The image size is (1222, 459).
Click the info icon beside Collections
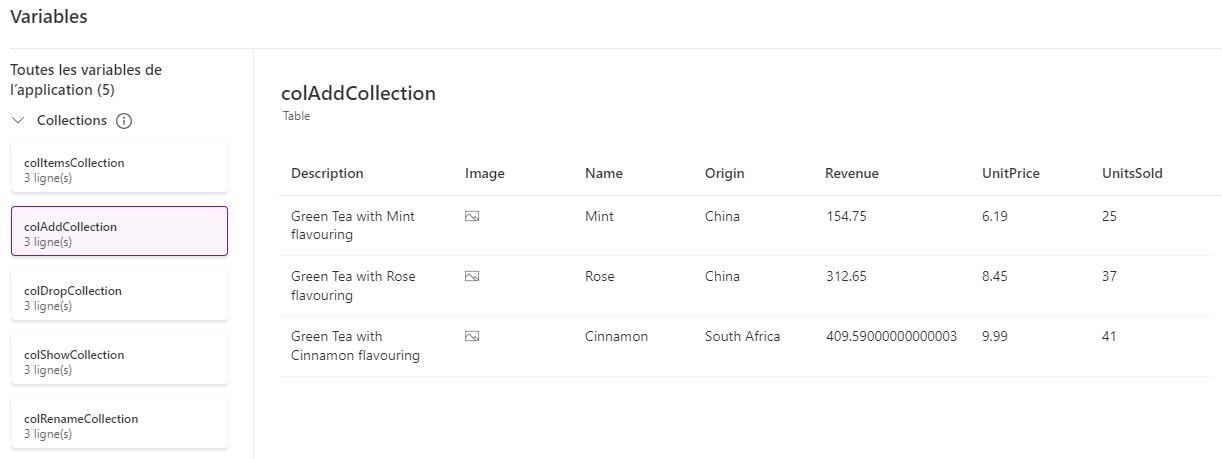[124, 121]
